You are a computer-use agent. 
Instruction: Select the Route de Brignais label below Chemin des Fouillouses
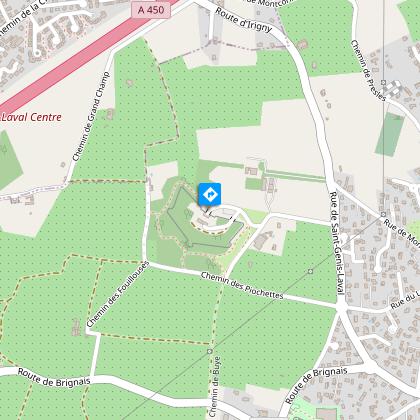[54, 378]
